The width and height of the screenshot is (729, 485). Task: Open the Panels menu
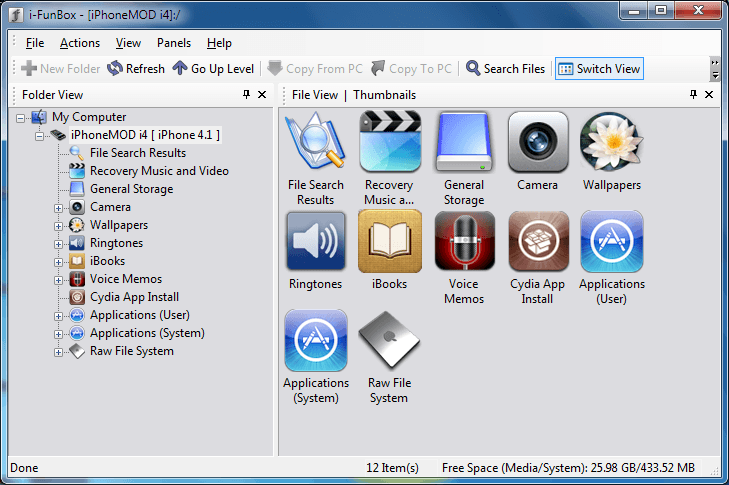point(173,43)
